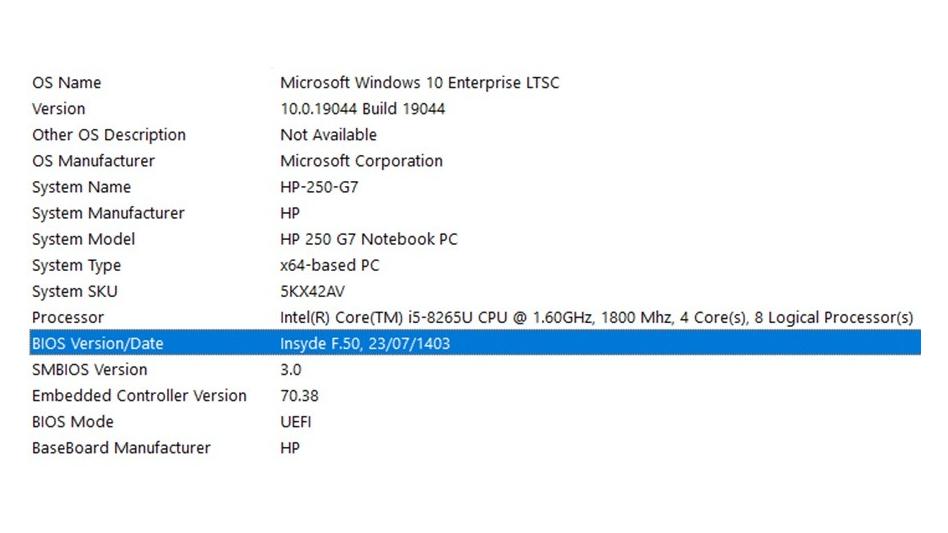Click the Microsoft Windows 10 Enterprise LTSC value
This screenshot has height=533, width=948.
(419, 83)
